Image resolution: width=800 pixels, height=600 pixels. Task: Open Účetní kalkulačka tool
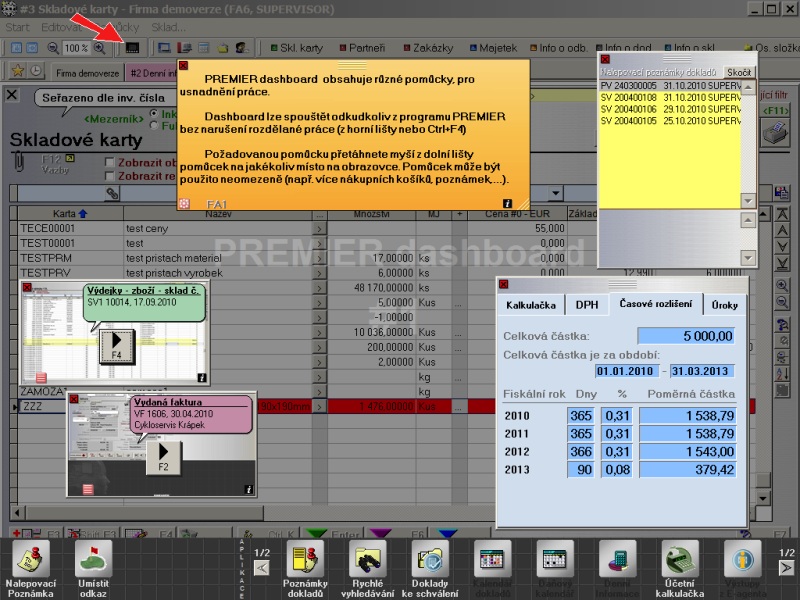click(x=680, y=568)
